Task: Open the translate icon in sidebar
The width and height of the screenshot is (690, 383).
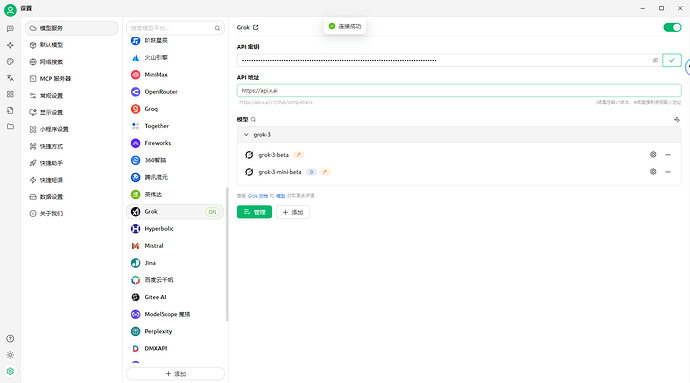Action: tap(10, 78)
